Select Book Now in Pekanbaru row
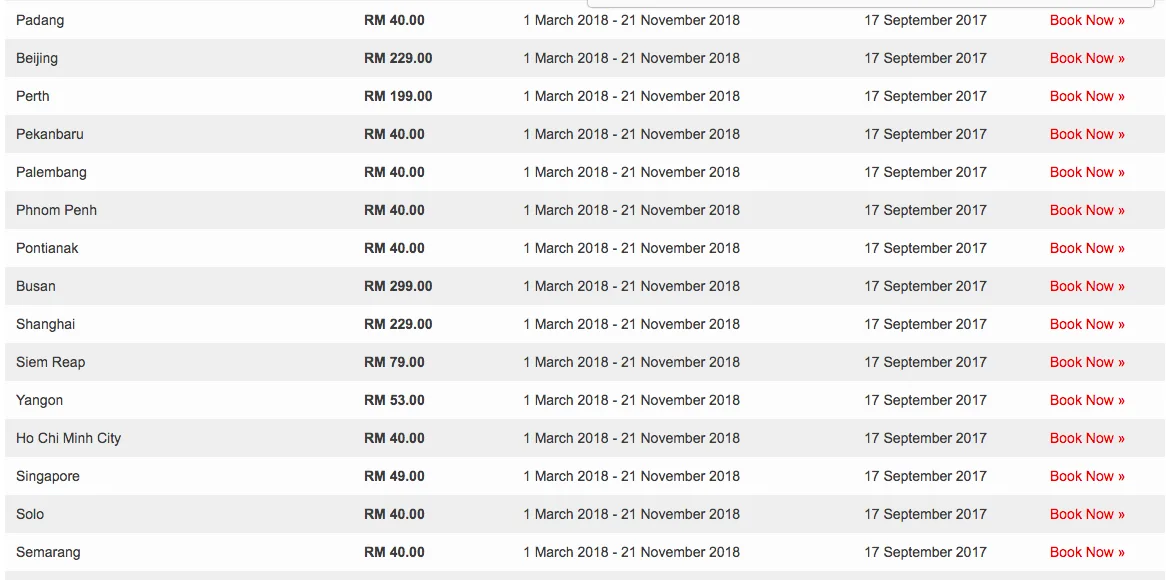This screenshot has height=580, width=1166. (1086, 134)
